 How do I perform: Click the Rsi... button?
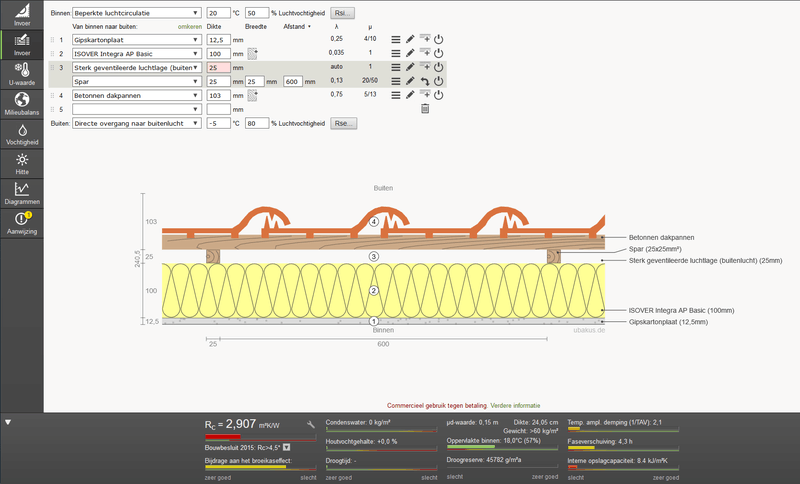342,13
